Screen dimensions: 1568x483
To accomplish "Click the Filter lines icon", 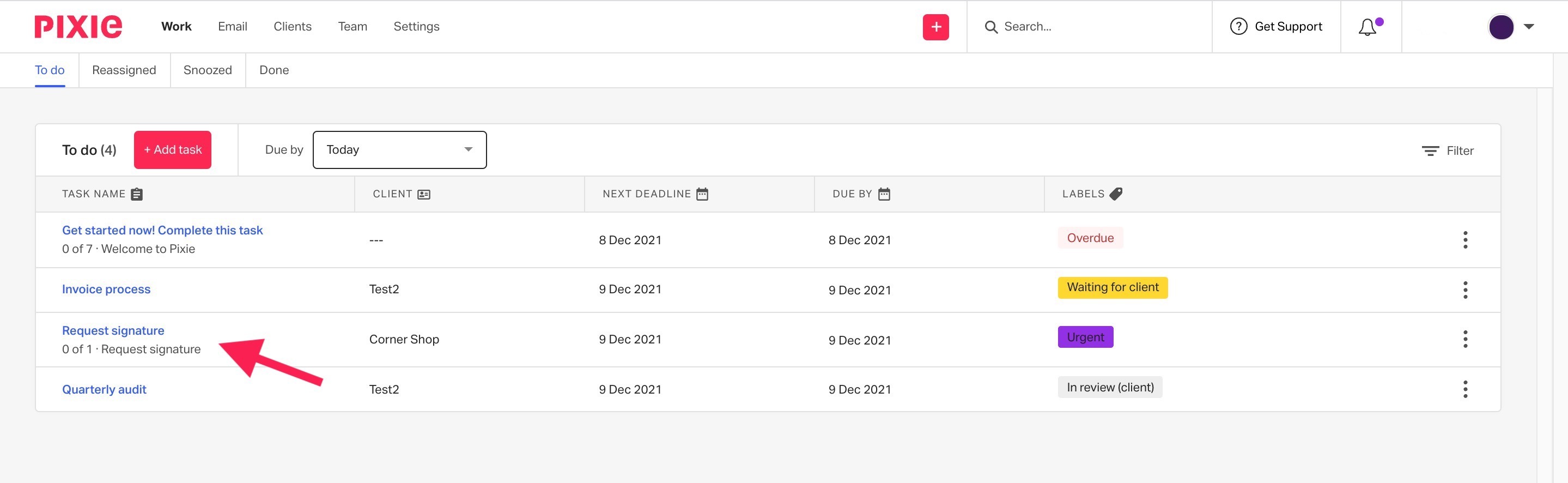I will 1430,150.
